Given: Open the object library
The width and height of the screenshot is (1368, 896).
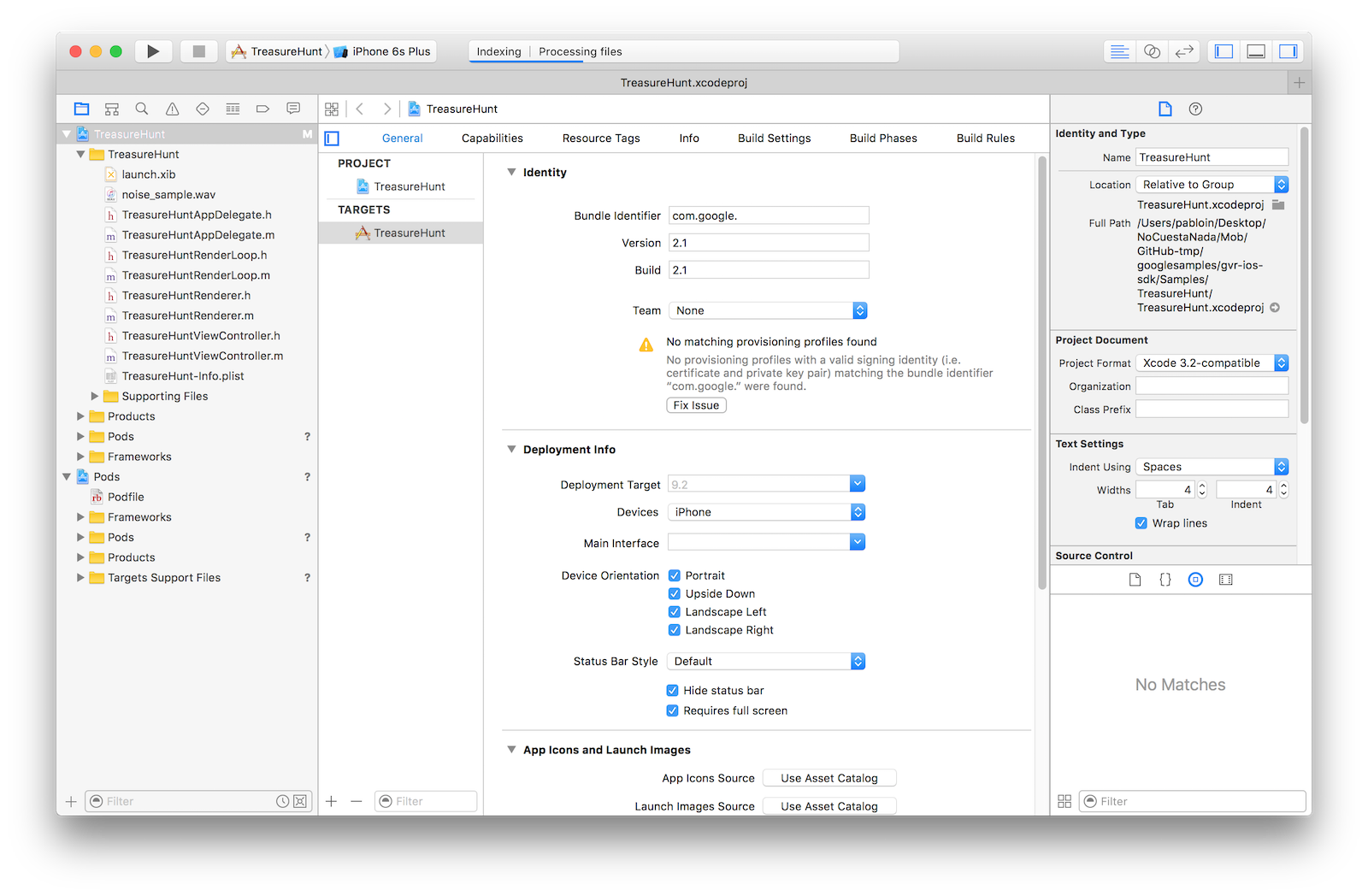Looking at the screenshot, I should [x=1195, y=580].
